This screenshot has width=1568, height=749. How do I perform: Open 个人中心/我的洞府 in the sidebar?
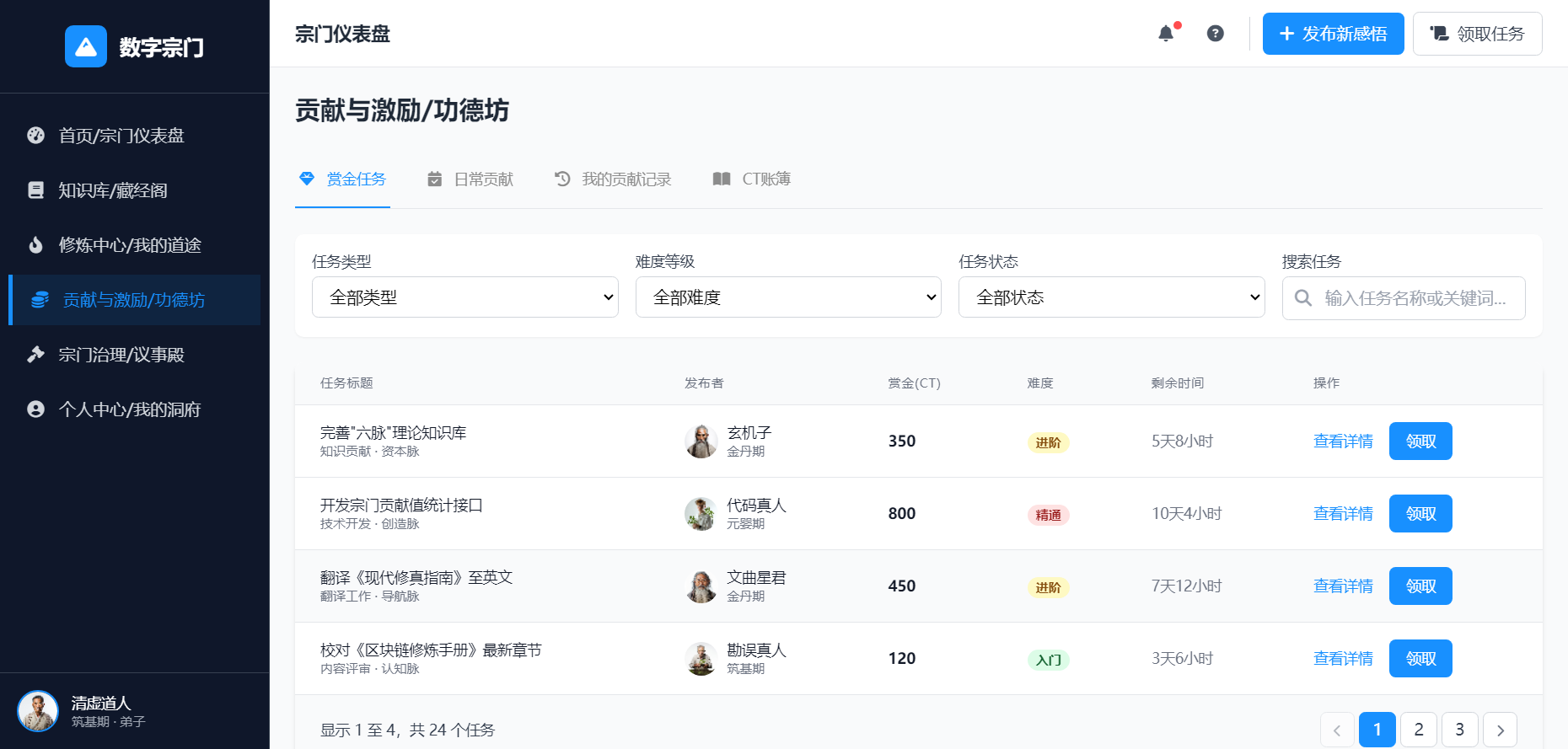pos(135,409)
